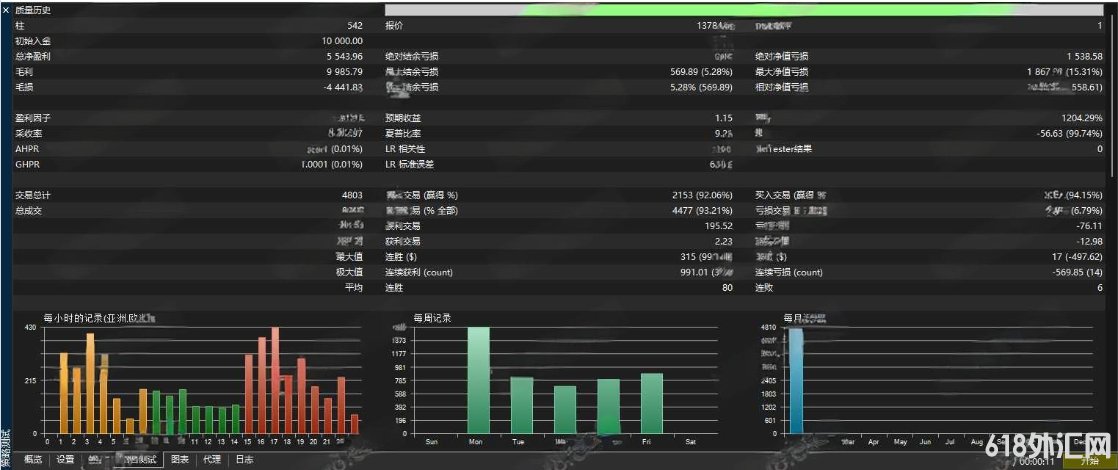Open the 设置 tab

(x=66, y=459)
